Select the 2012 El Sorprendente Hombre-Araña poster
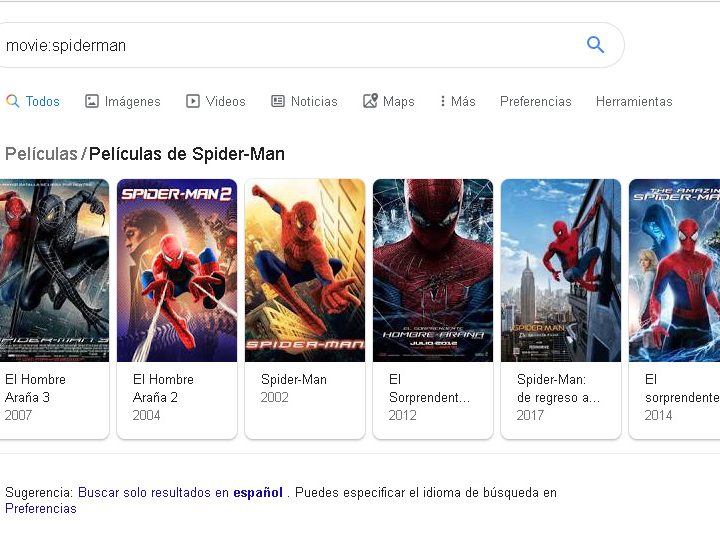 pos(433,270)
